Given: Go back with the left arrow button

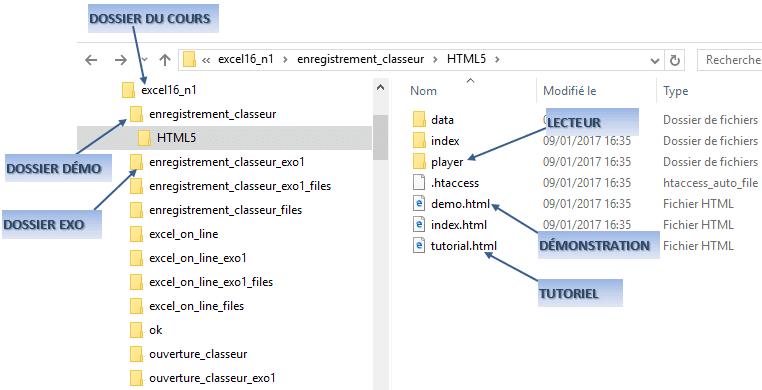Looking at the screenshot, I should pos(91,60).
